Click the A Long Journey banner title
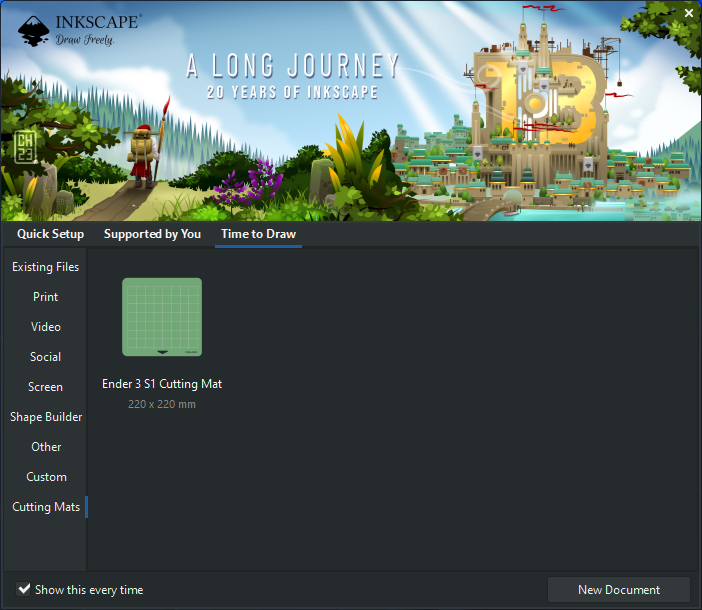 [x=293, y=67]
